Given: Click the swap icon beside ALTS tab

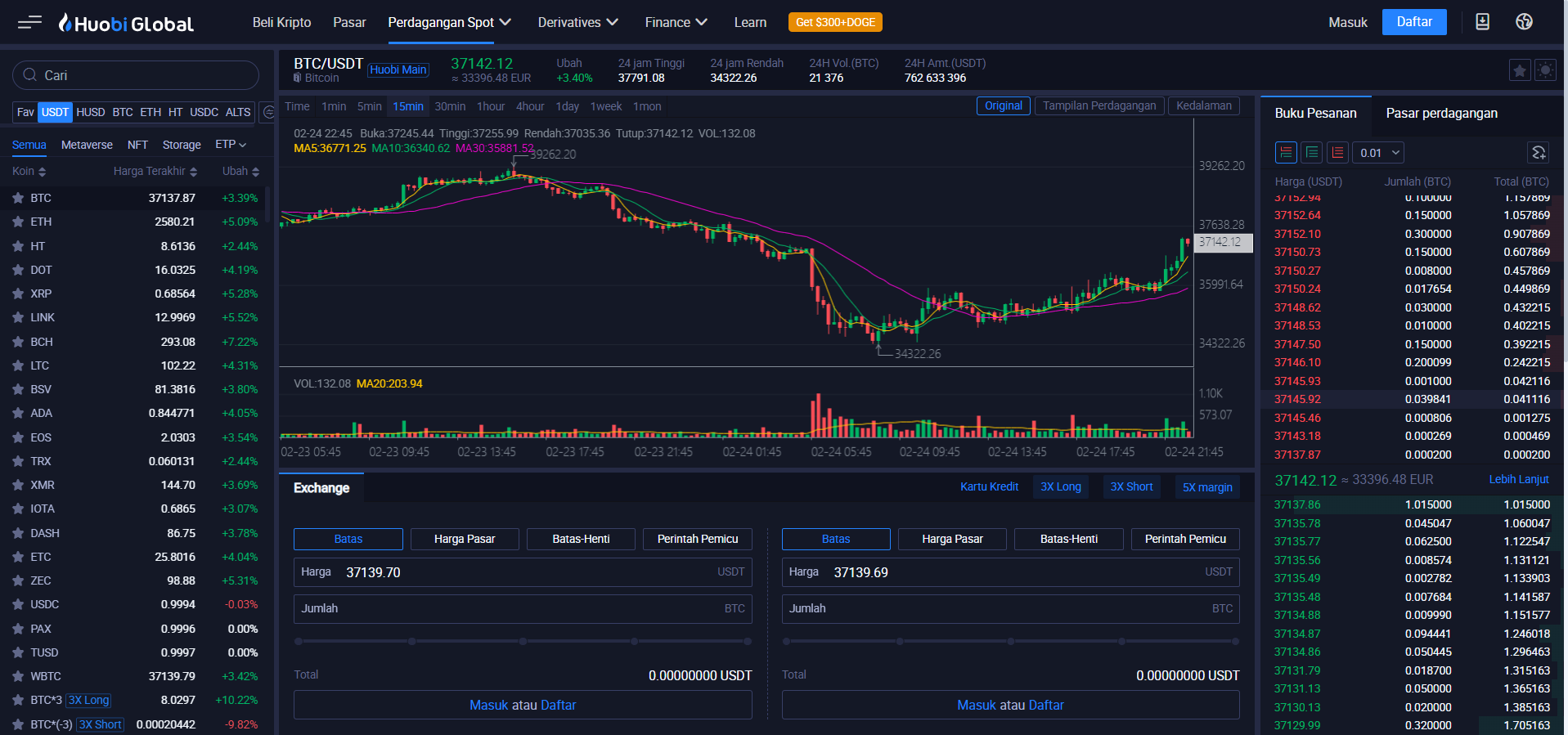Looking at the screenshot, I should 267,112.
